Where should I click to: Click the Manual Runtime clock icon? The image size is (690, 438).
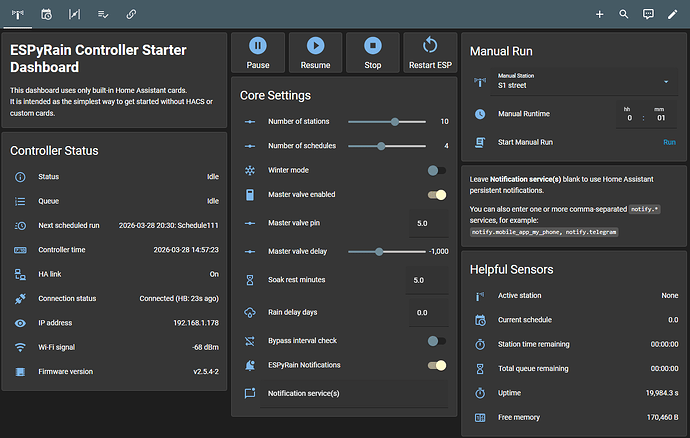480,114
